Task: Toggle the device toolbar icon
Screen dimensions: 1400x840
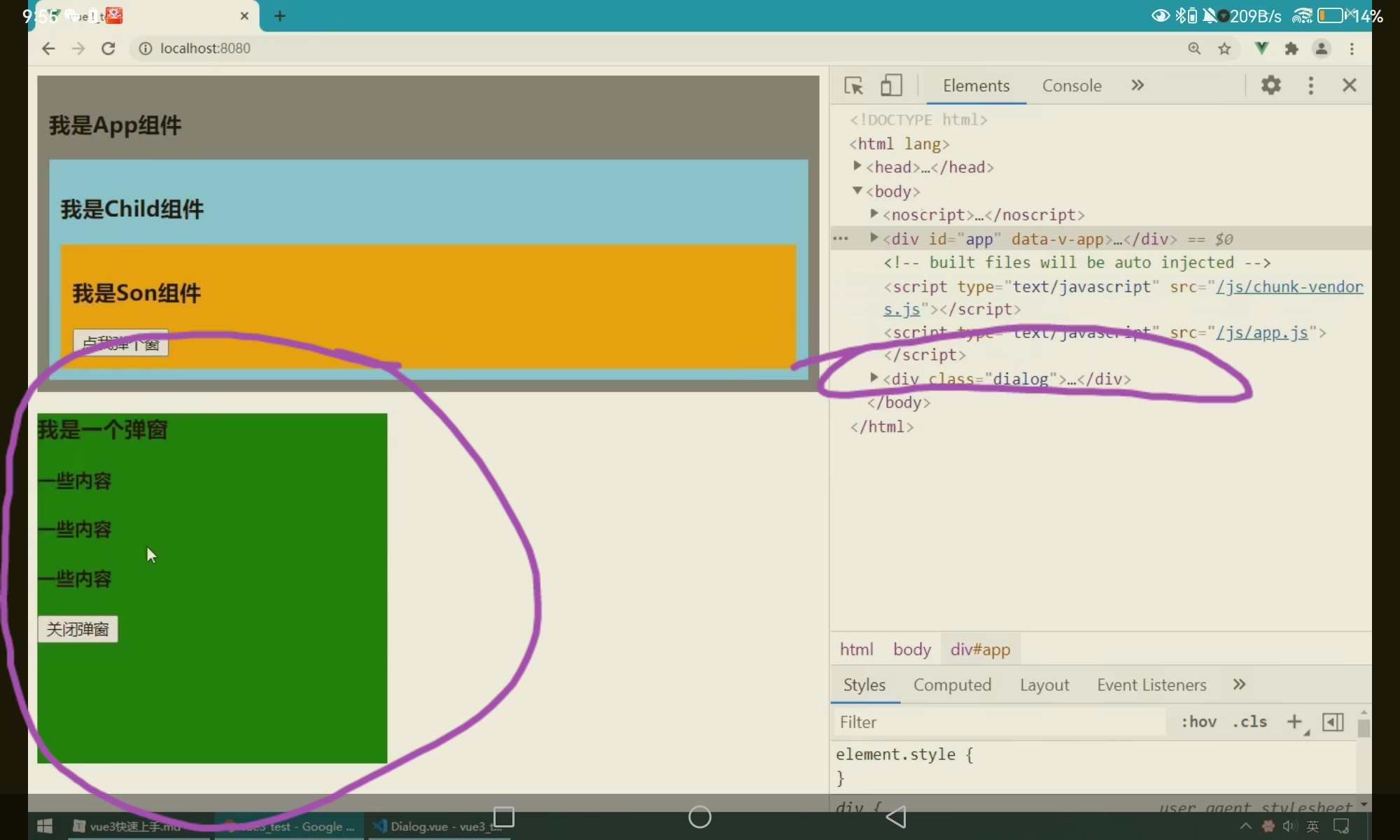Action: [x=890, y=85]
